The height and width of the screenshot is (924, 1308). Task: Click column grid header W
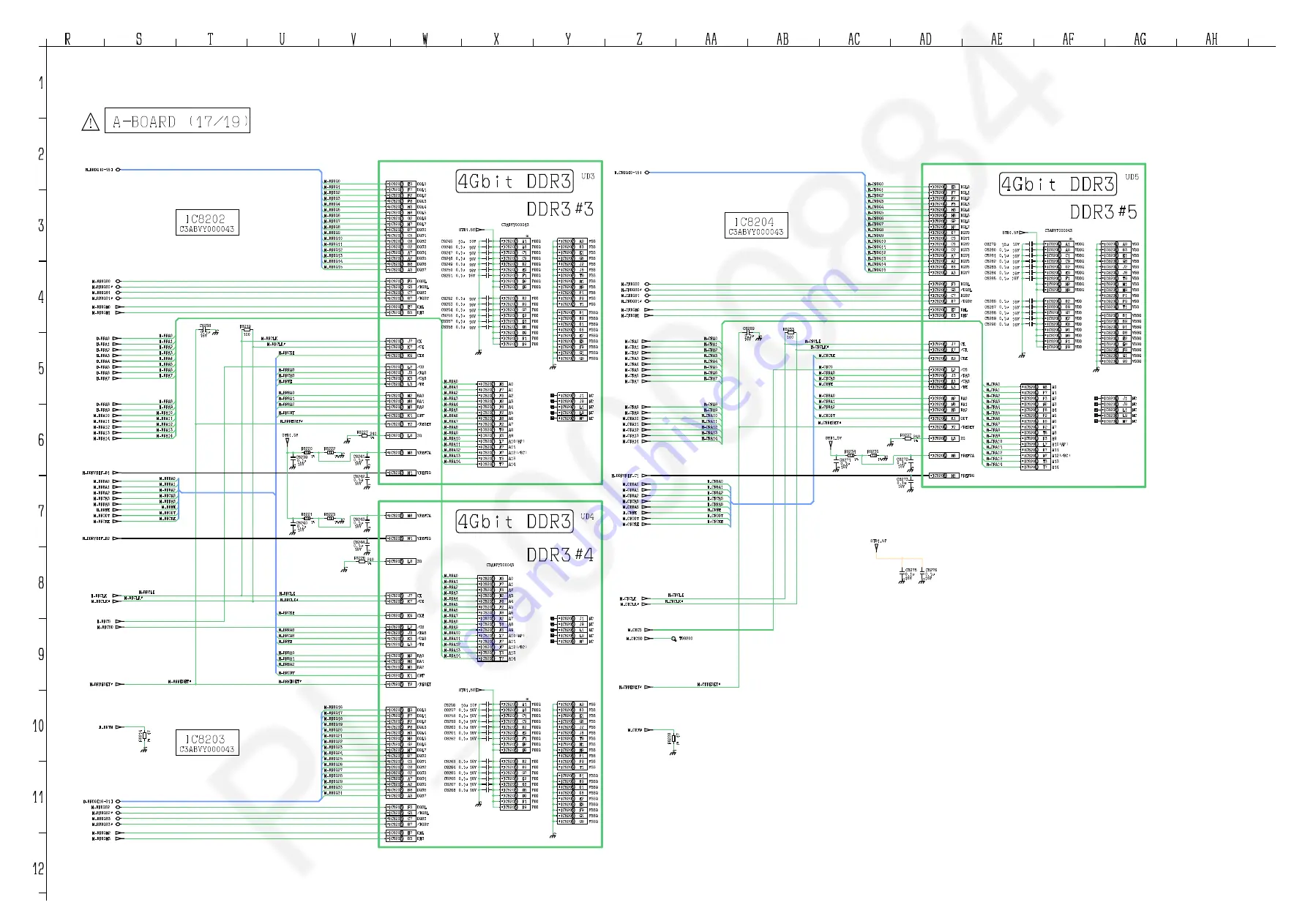(425, 40)
